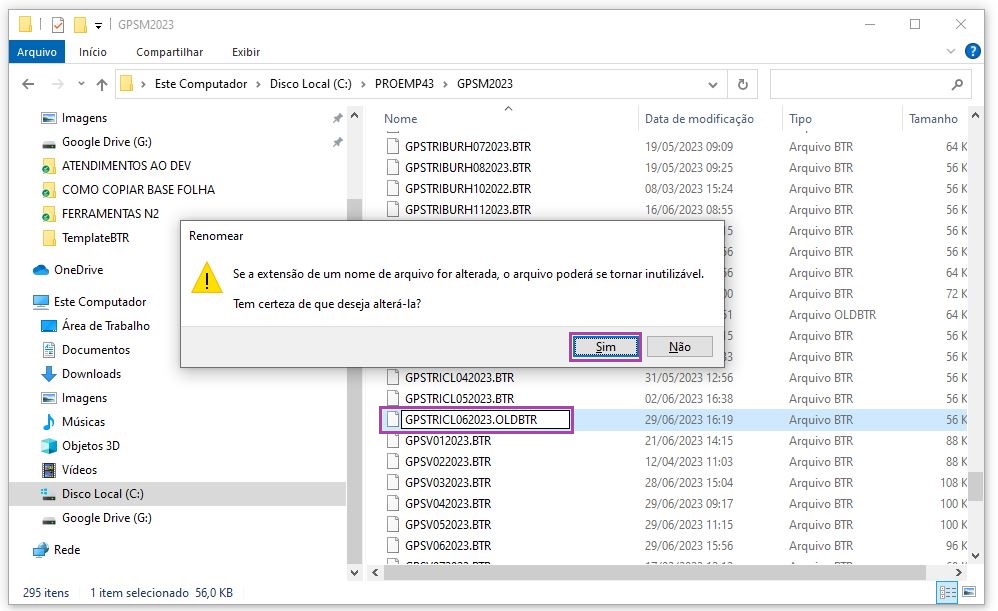This screenshot has height=611, width=998.
Task: Expand chevron after PROEMP43 in breadcrumb
Action: click(445, 84)
